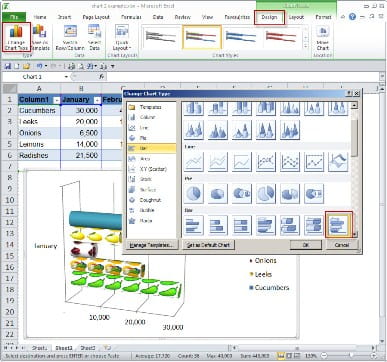Select the basic pie chart subtype
Screen dimensions: 387x362
[194, 193]
